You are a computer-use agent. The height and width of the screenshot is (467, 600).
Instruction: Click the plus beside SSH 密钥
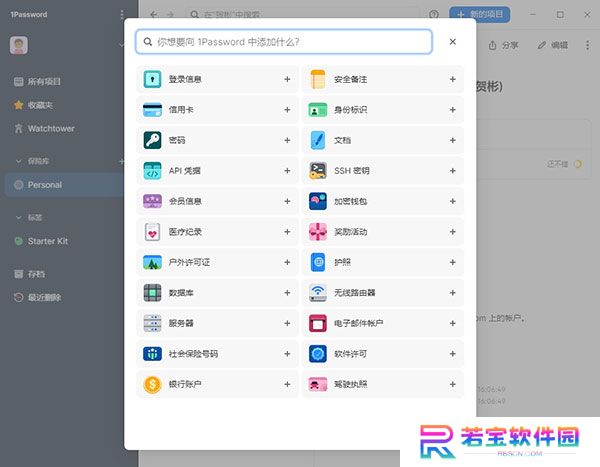453,171
